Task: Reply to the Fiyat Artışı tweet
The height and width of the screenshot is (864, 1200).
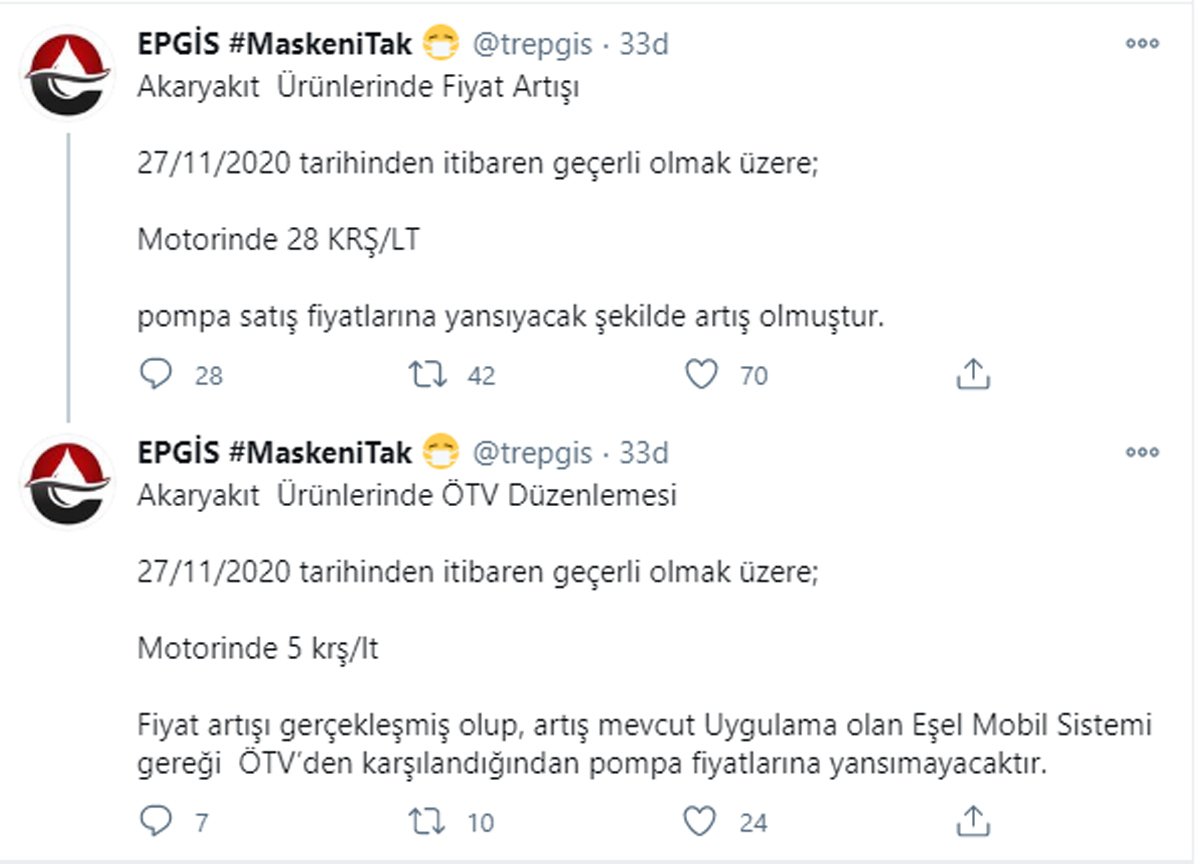Action: coord(156,374)
